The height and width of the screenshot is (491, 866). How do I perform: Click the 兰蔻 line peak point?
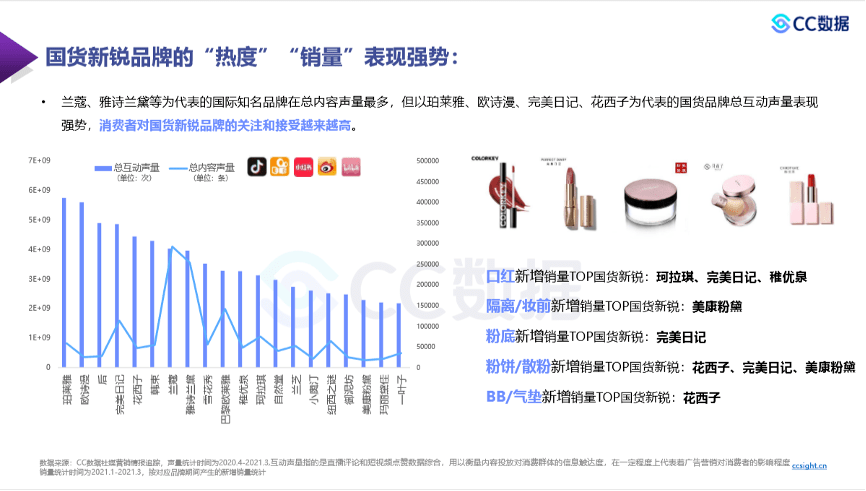172,246
